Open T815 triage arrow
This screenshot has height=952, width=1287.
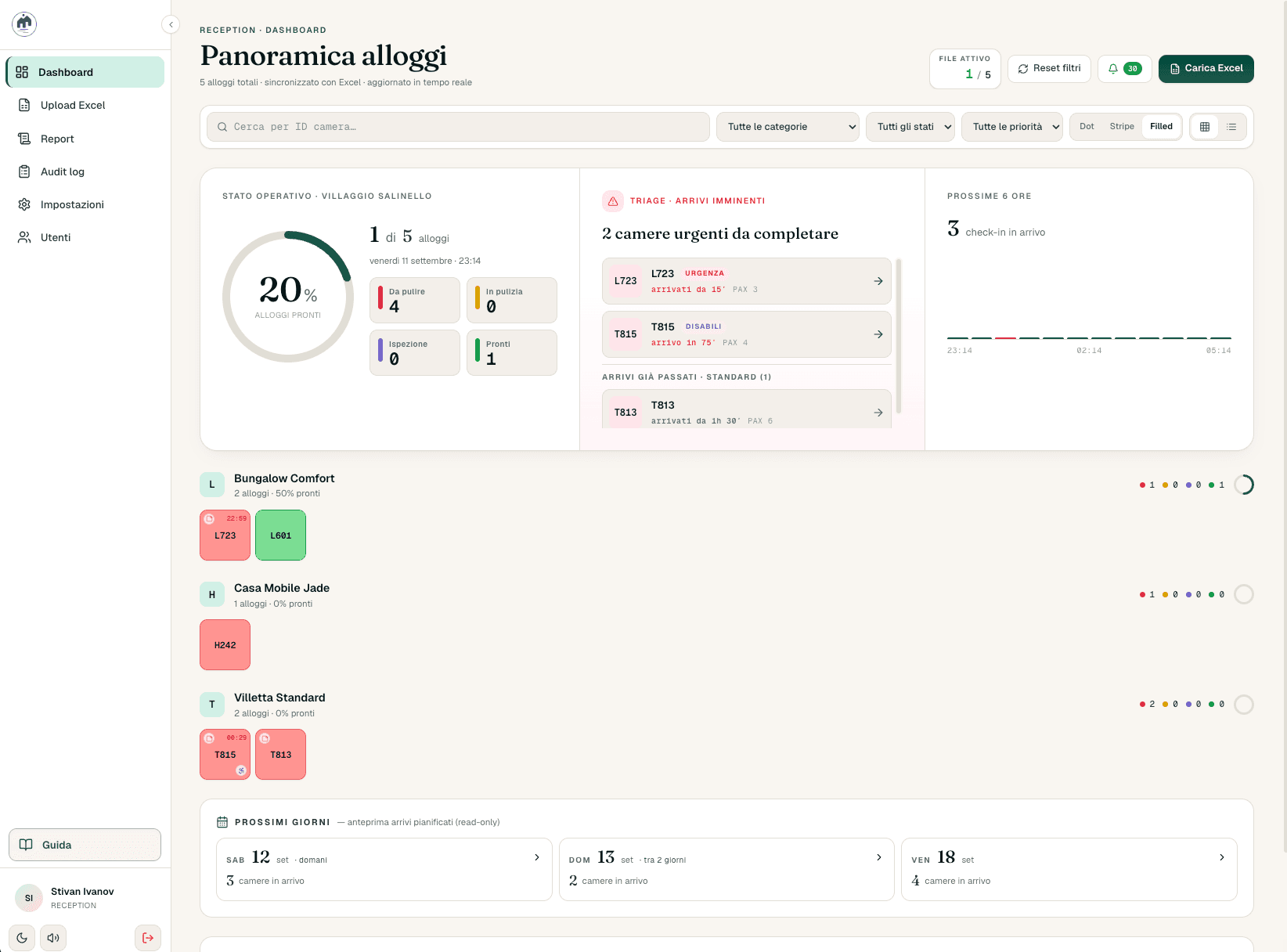point(878,334)
